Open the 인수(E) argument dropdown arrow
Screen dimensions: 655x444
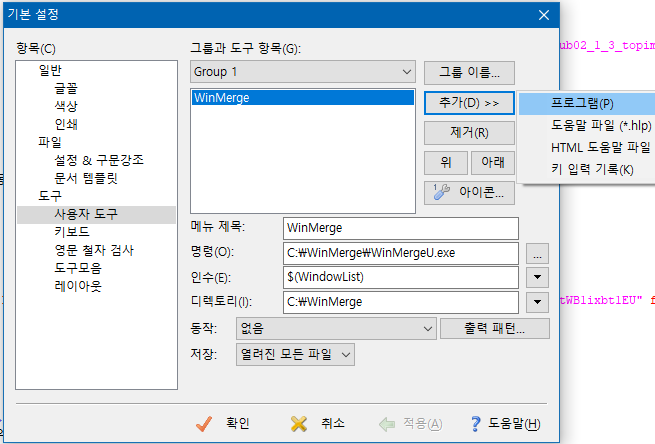(x=537, y=277)
